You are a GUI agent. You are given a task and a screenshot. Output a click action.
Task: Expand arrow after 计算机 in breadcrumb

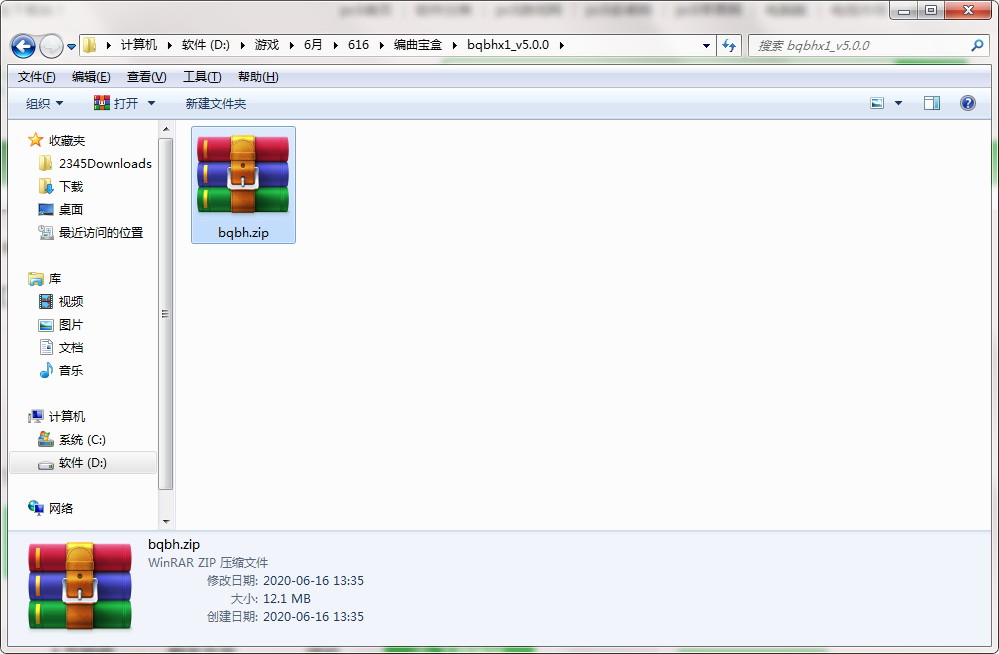click(169, 45)
